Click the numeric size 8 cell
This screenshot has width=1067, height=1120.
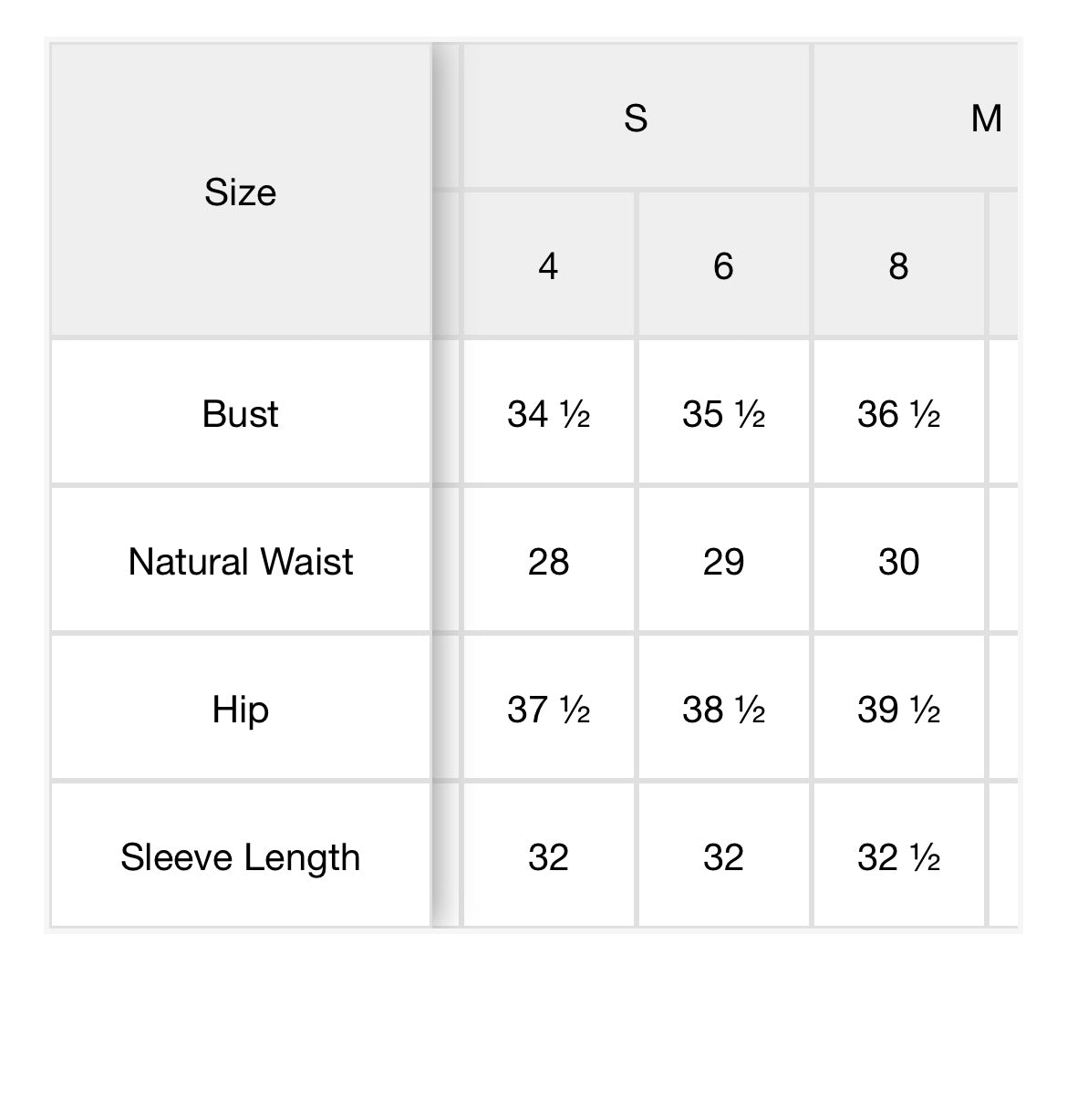[898, 266]
